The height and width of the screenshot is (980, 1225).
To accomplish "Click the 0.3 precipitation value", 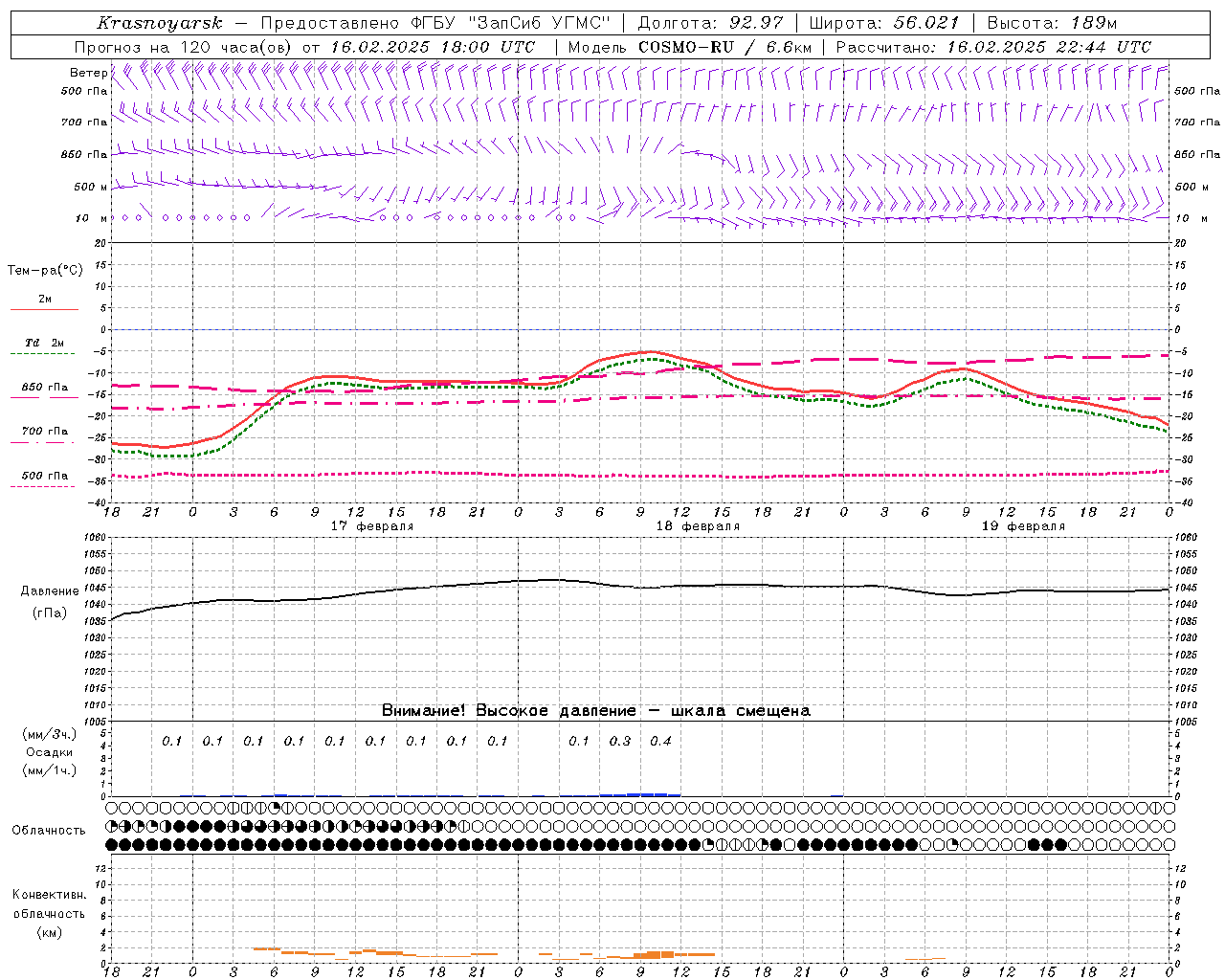I will point(620,741).
